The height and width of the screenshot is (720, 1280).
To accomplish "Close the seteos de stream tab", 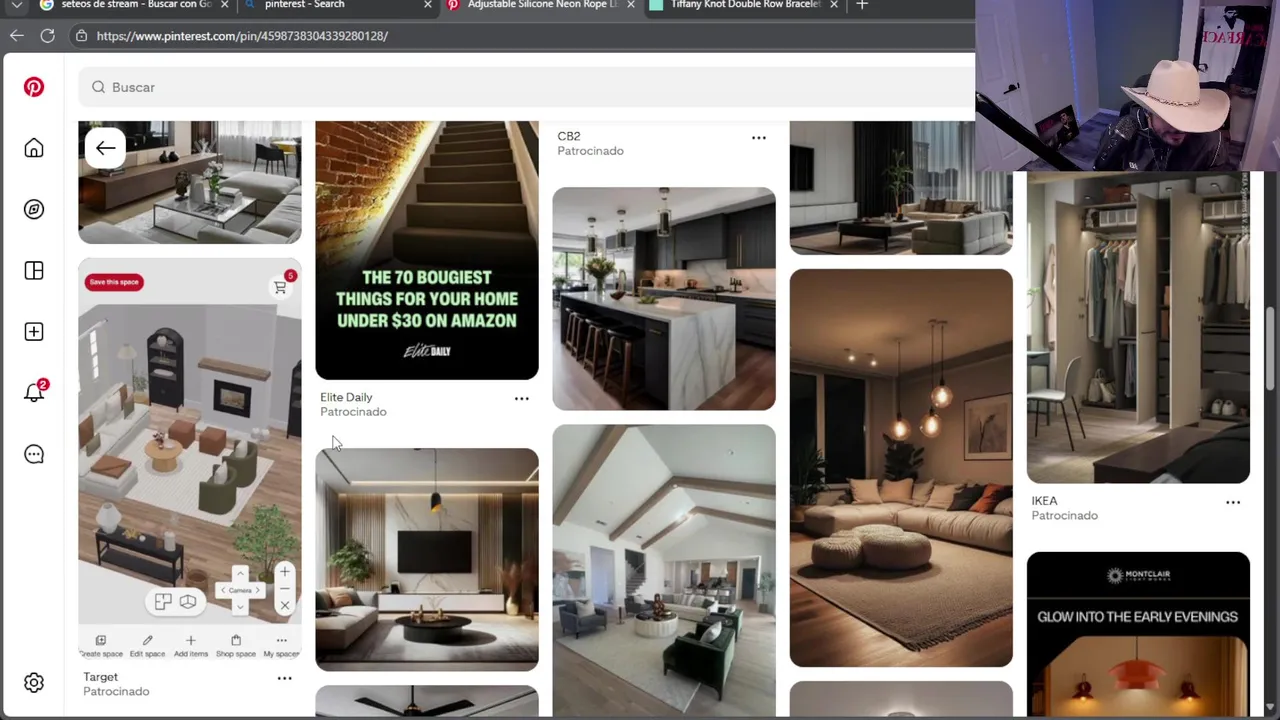I will (224, 5).
